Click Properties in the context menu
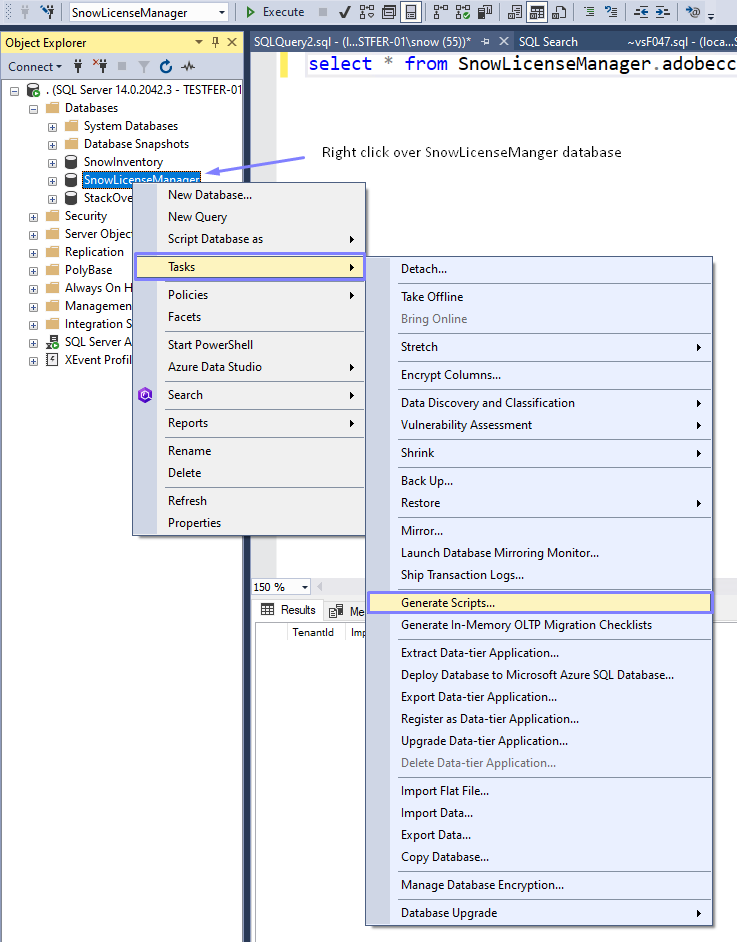The image size is (737, 942). [x=250, y=523]
